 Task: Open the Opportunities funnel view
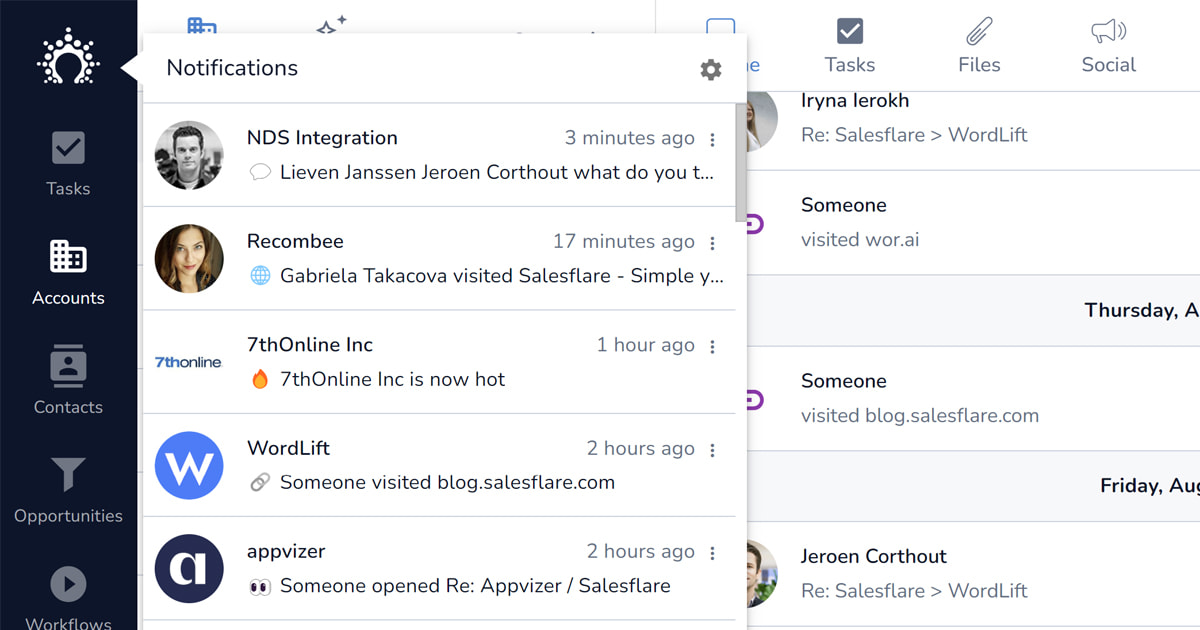click(x=68, y=490)
